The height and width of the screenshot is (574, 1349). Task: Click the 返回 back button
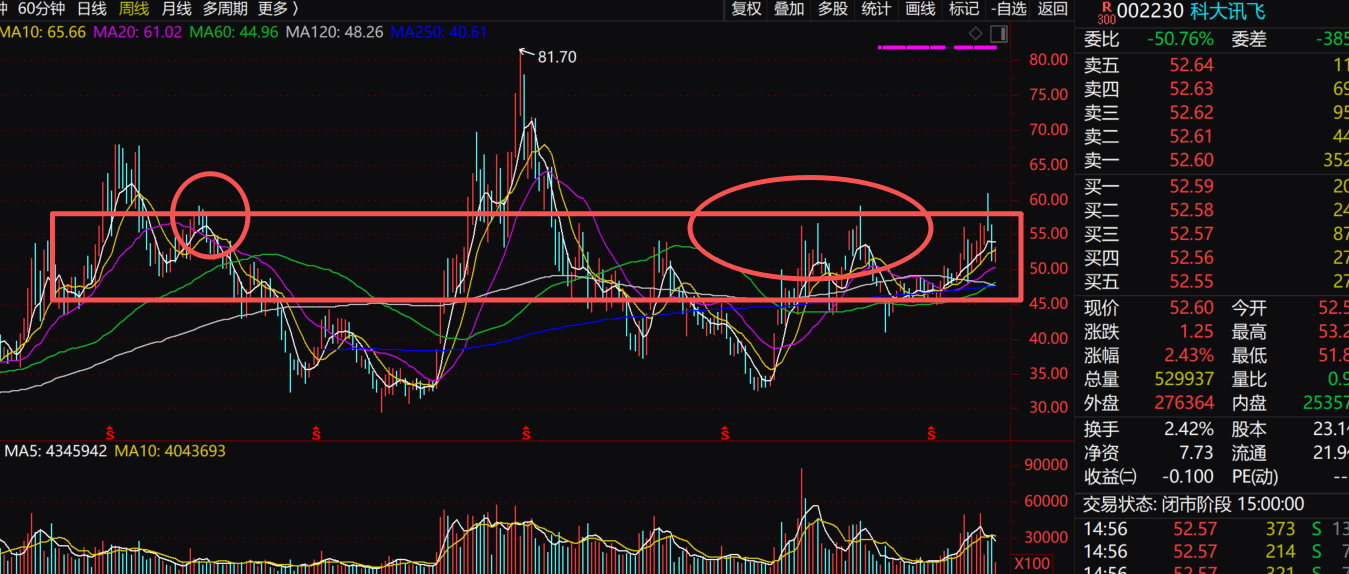pos(1052,9)
